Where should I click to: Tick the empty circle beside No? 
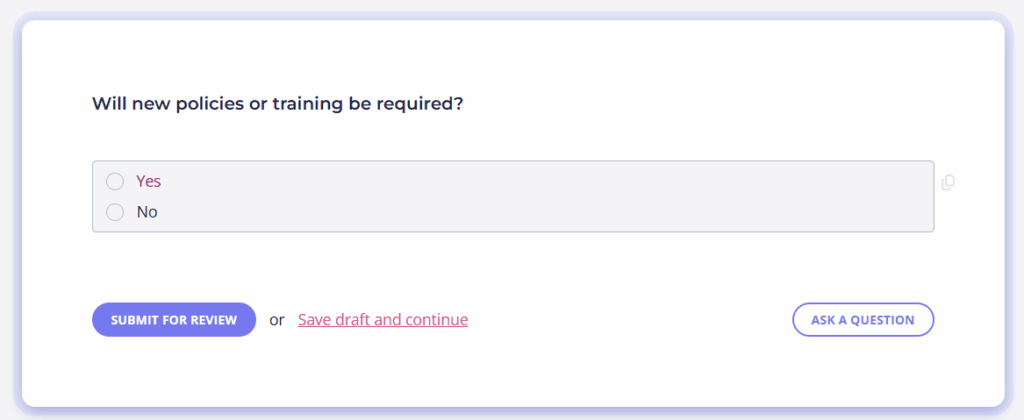[x=115, y=212]
